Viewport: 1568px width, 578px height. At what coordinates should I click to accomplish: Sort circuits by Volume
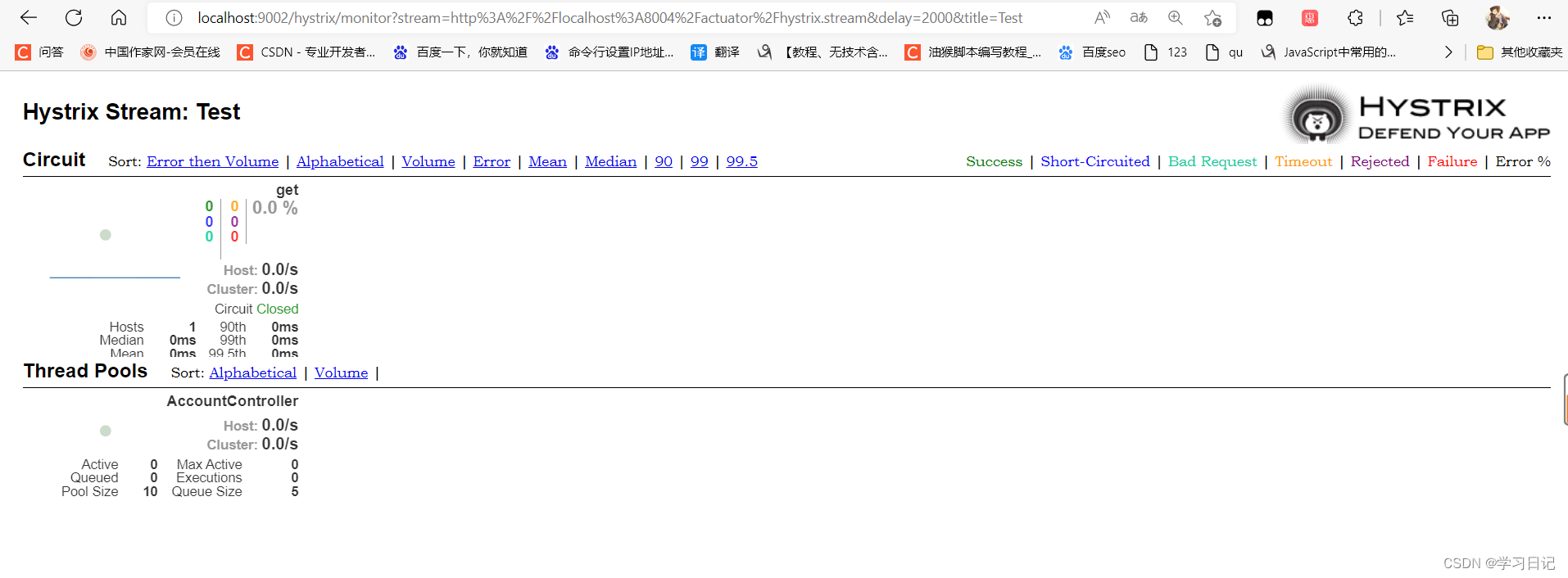coord(428,161)
